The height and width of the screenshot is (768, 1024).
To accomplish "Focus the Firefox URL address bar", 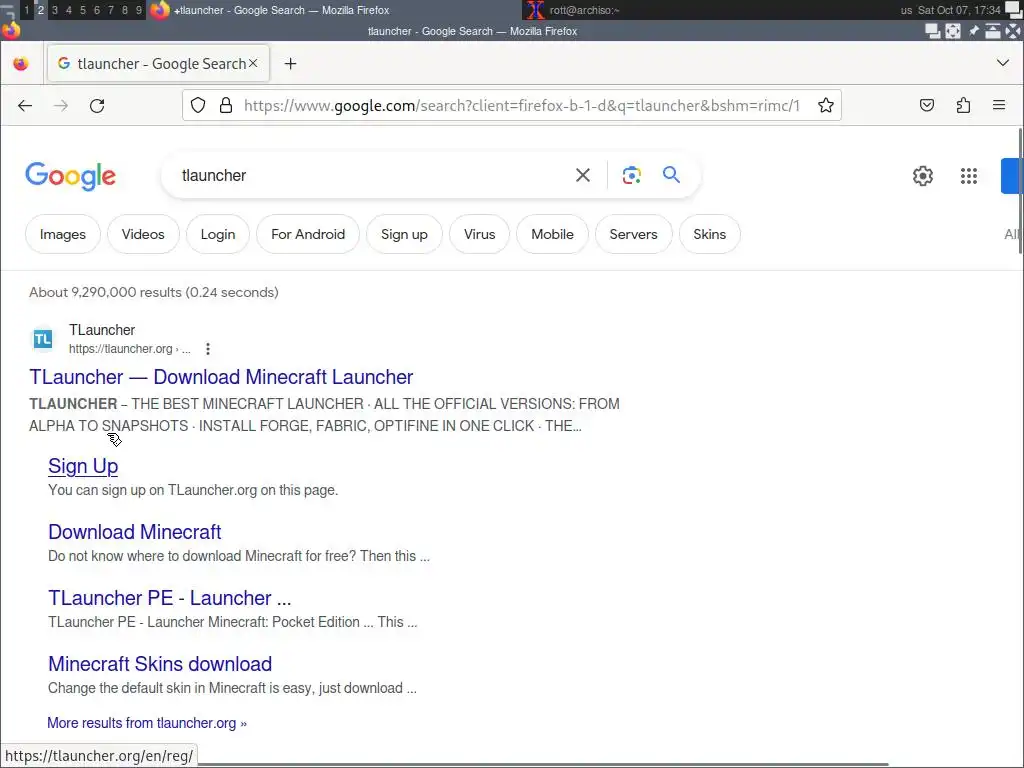I will (x=521, y=105).
